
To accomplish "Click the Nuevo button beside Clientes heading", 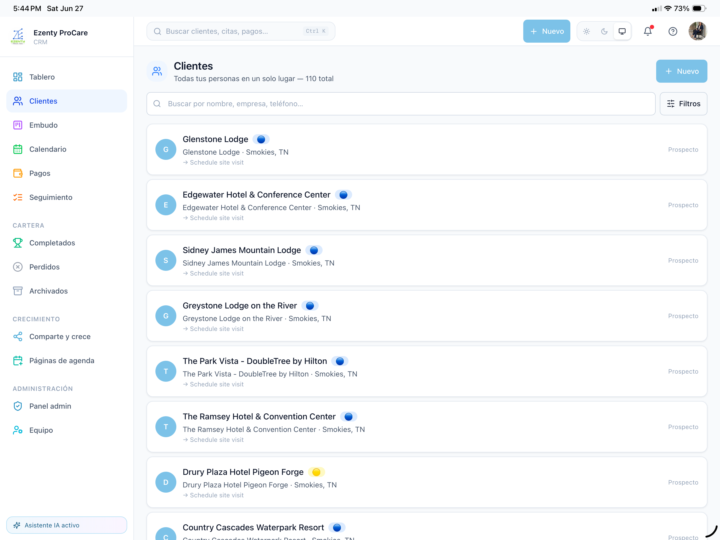I will 681,71.
